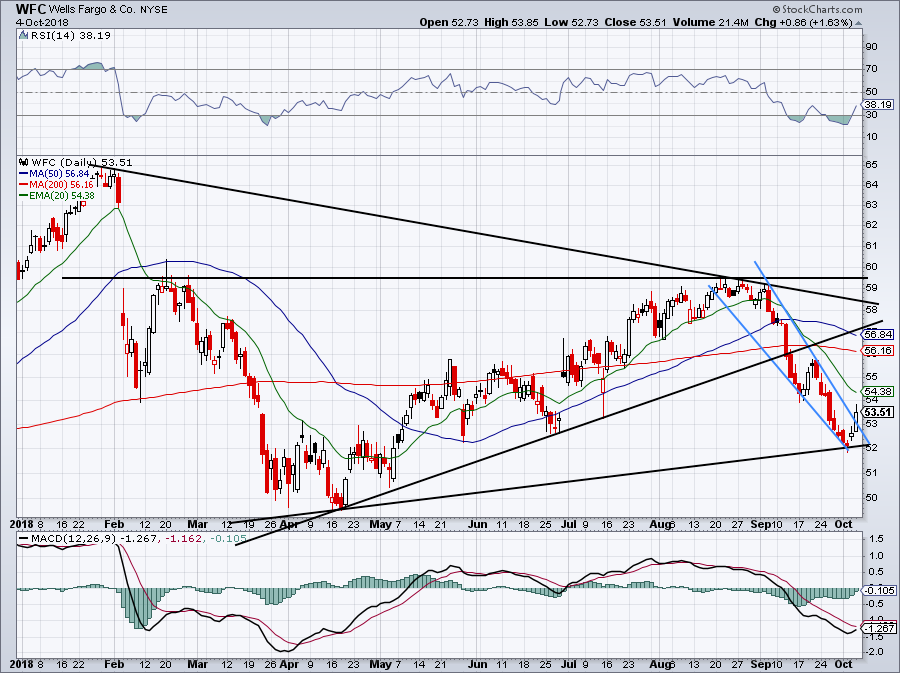This screenshot has height=673, width=900.
Task: Click the MA(200) 56.16 legend label
Action: (x=62, y=185)
